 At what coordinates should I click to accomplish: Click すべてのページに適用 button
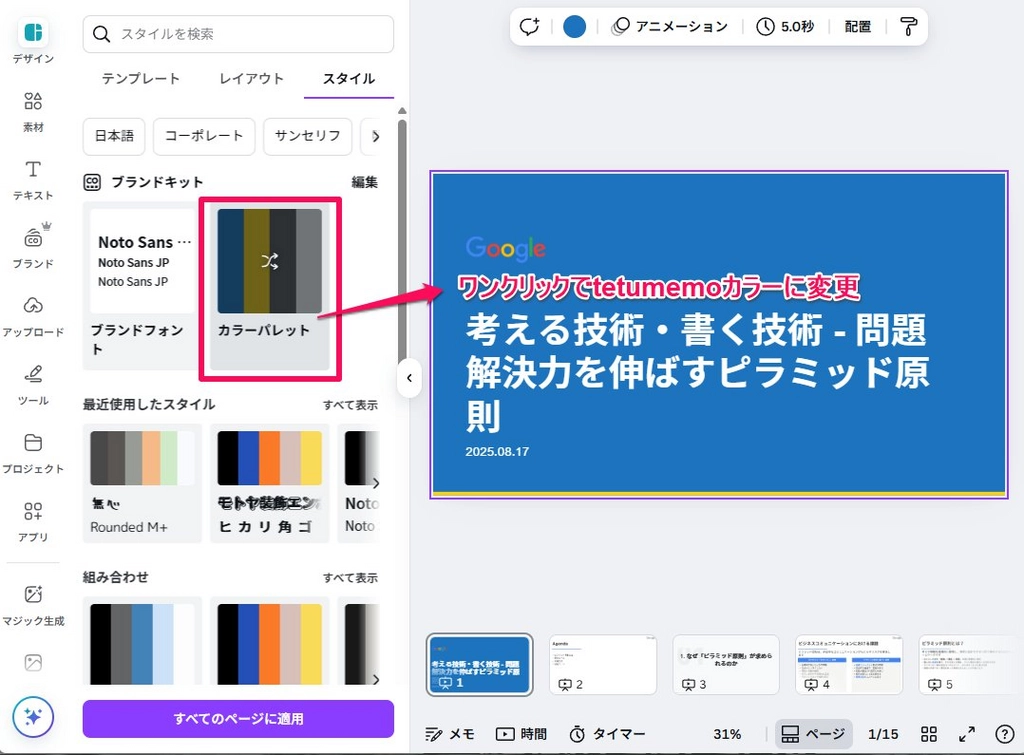click(238, 719)
